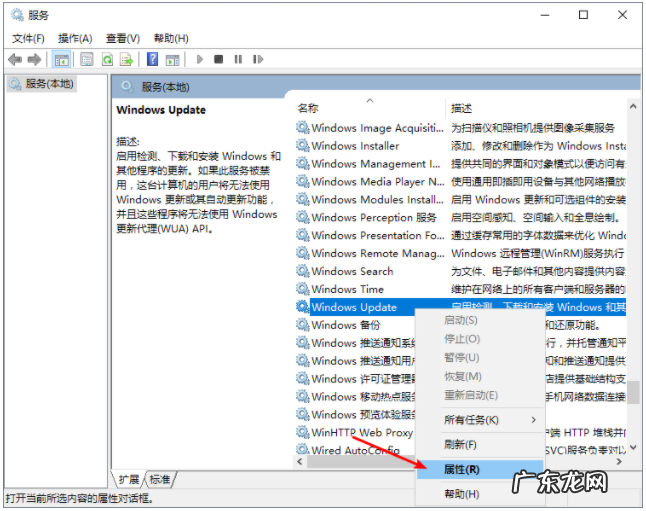Viewport: 646px width, 511px height.
Task: Click the Back arrow toolbar icon
Action: coord(15,60)
